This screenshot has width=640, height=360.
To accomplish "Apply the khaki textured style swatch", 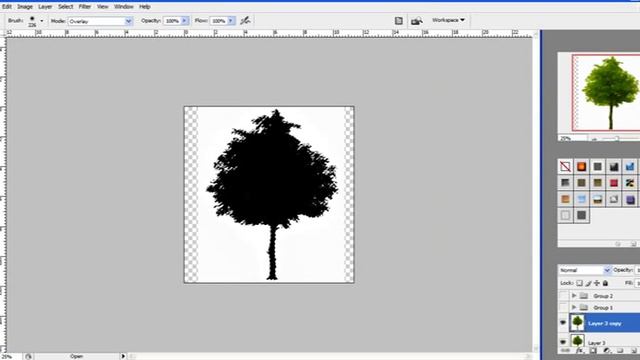I will (x=598, y=183).
